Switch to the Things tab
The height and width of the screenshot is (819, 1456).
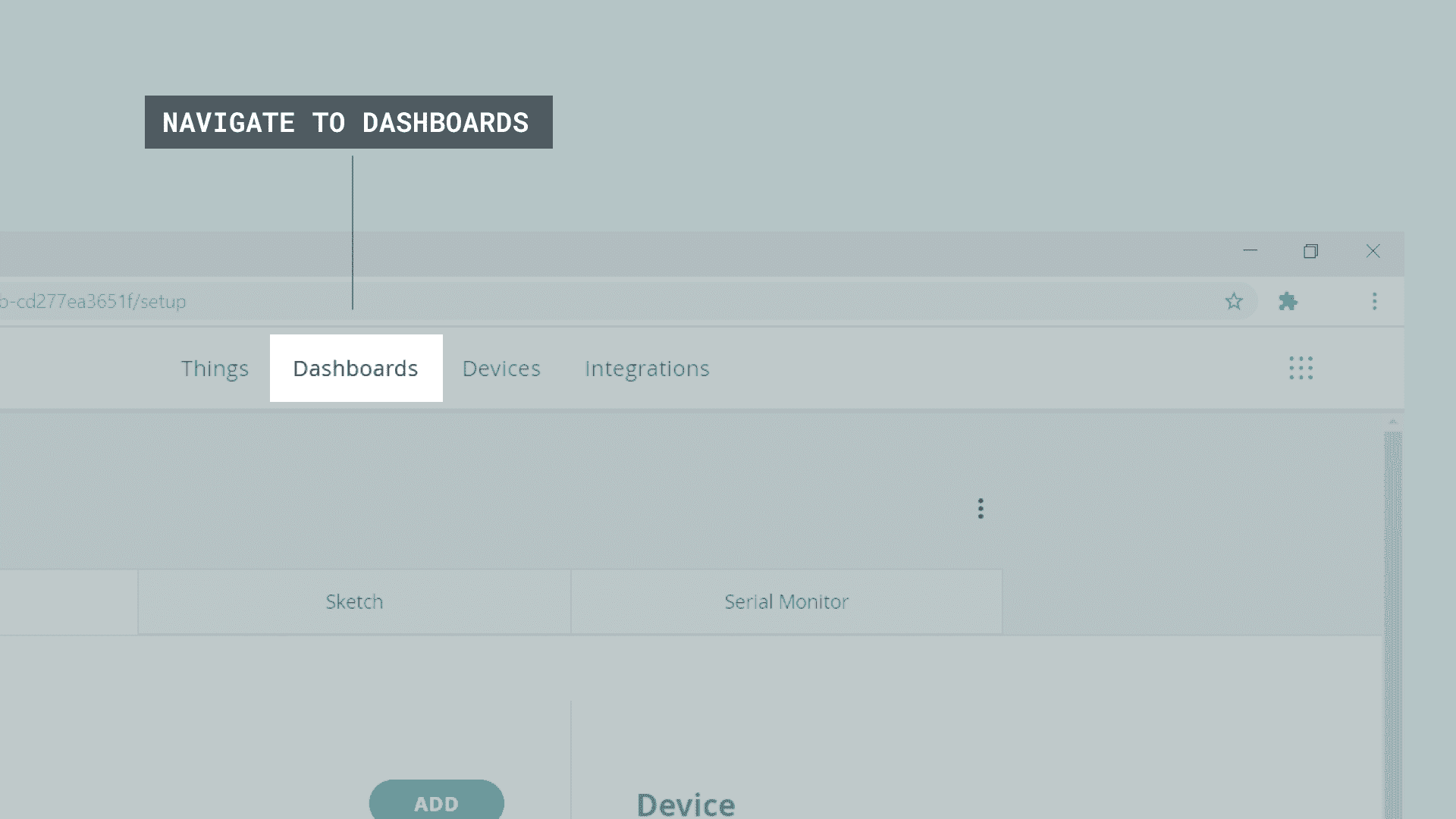tap(215, 369)
